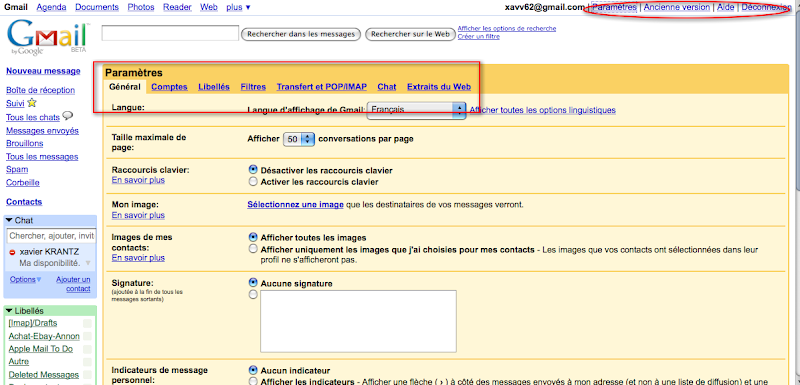Click Rechercher dans les messages button

pos(301,34)
